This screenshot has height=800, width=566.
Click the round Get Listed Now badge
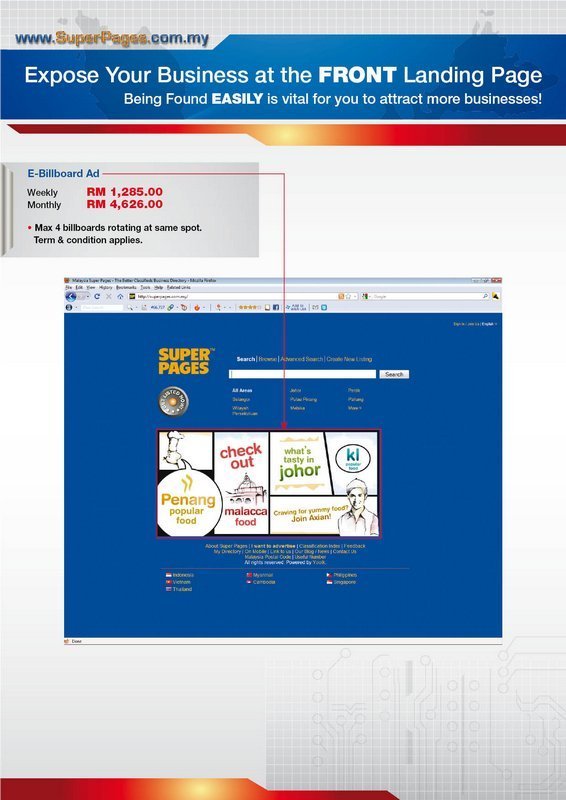pyautogui.click(x=173, y=401)
